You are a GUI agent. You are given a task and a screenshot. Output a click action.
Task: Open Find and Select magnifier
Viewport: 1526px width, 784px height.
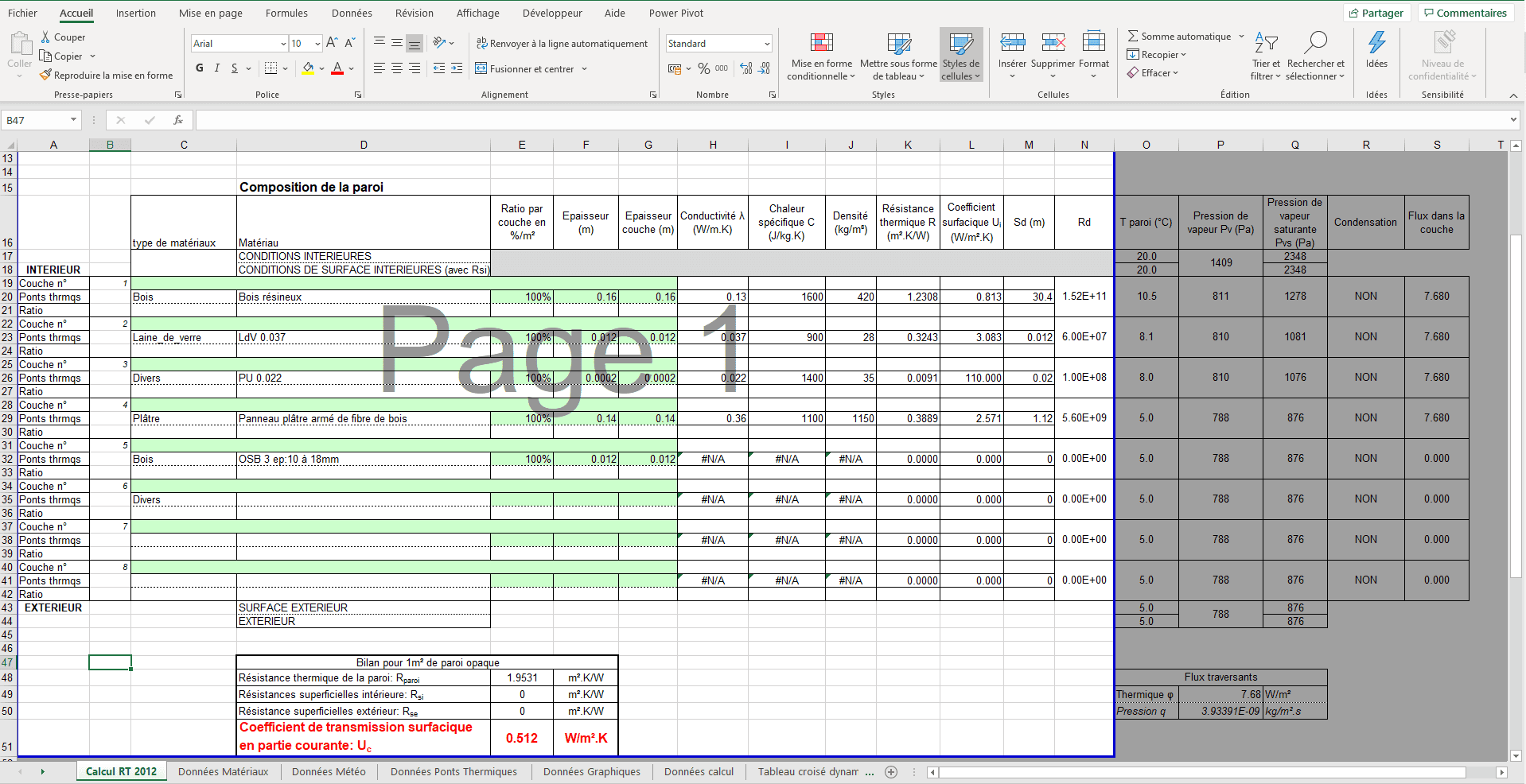click(x=1315, y=44)
